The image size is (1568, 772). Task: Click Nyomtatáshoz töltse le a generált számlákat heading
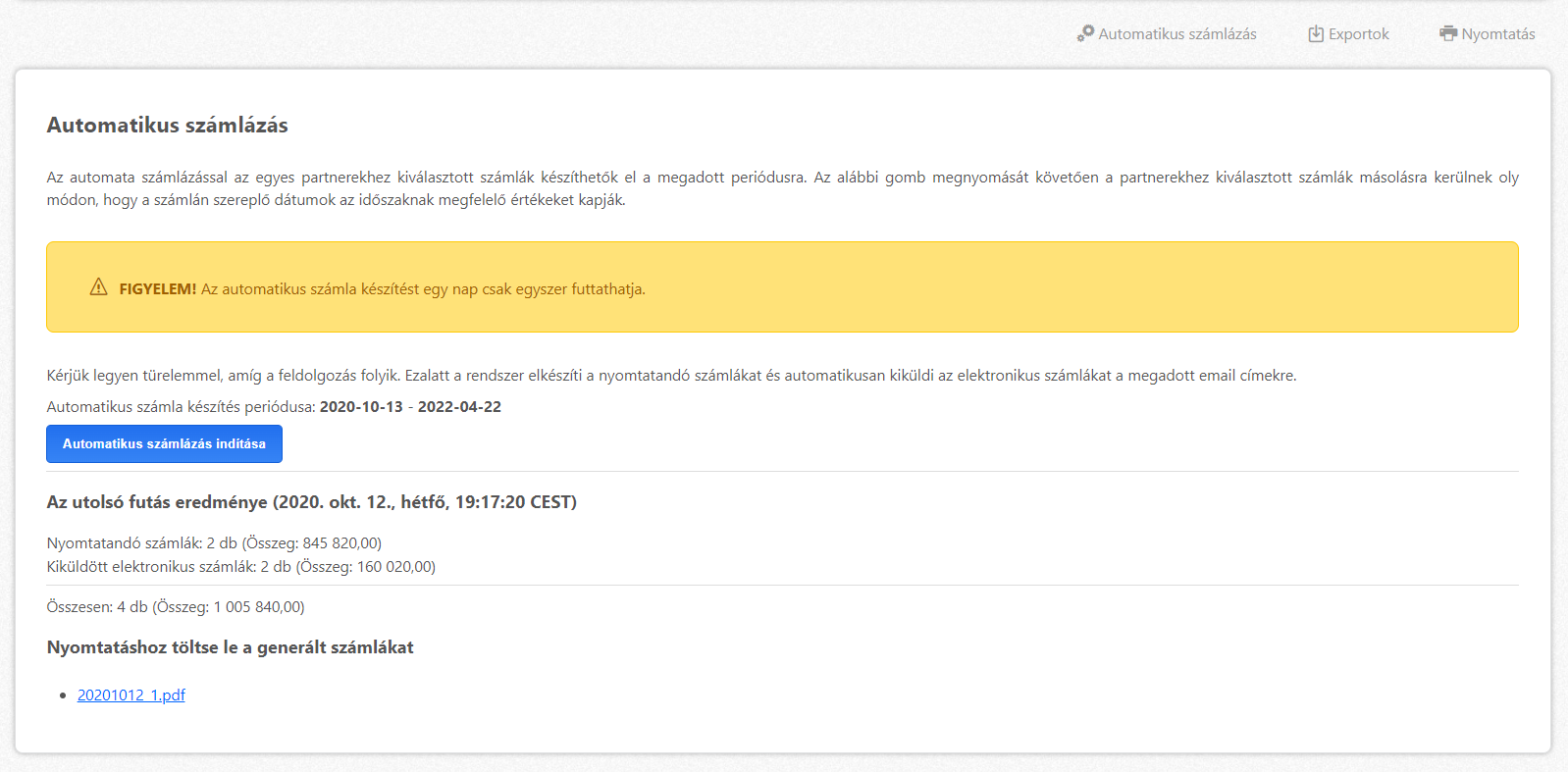(x=231, y=647)
